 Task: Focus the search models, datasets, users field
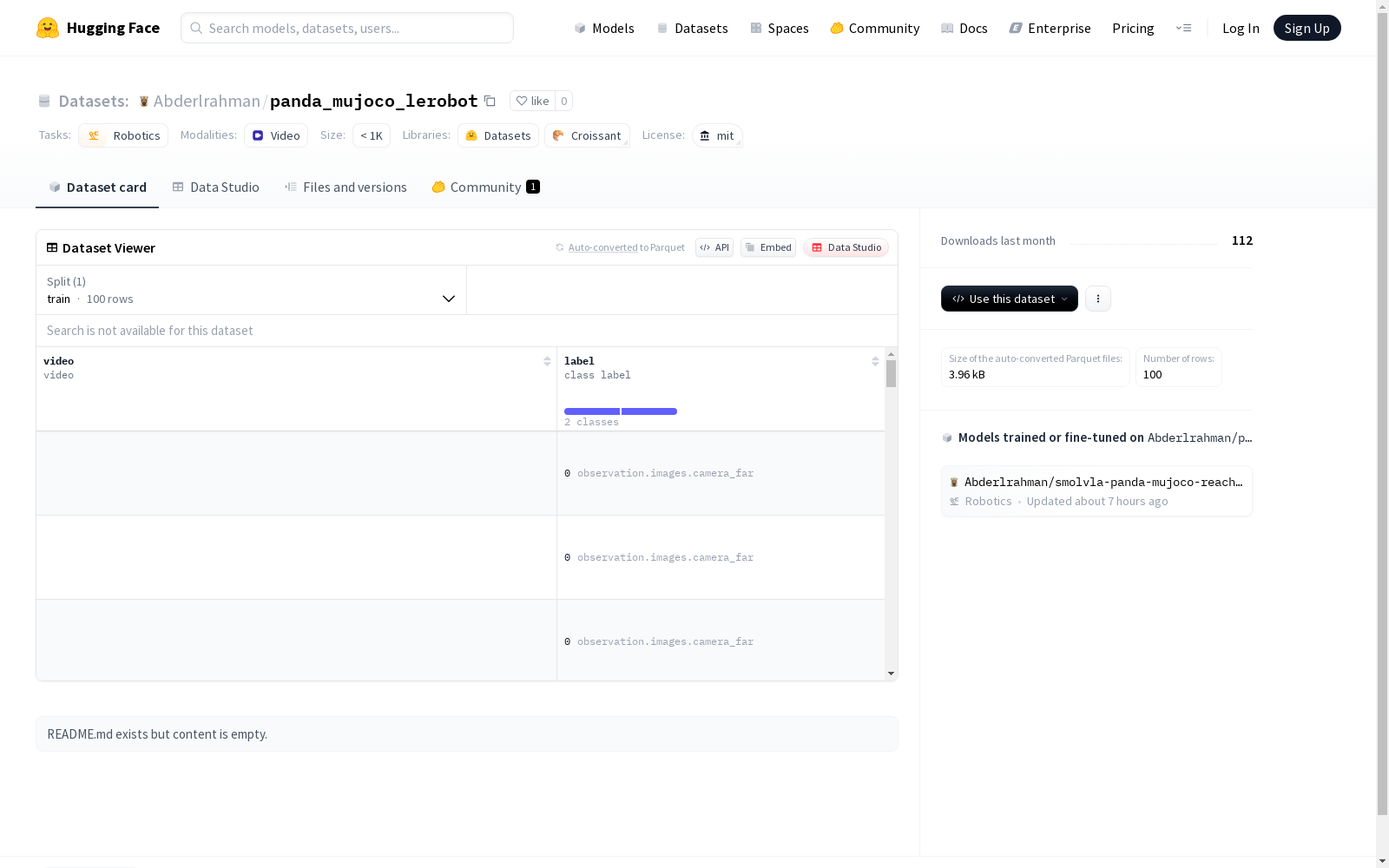pos(347,28)
